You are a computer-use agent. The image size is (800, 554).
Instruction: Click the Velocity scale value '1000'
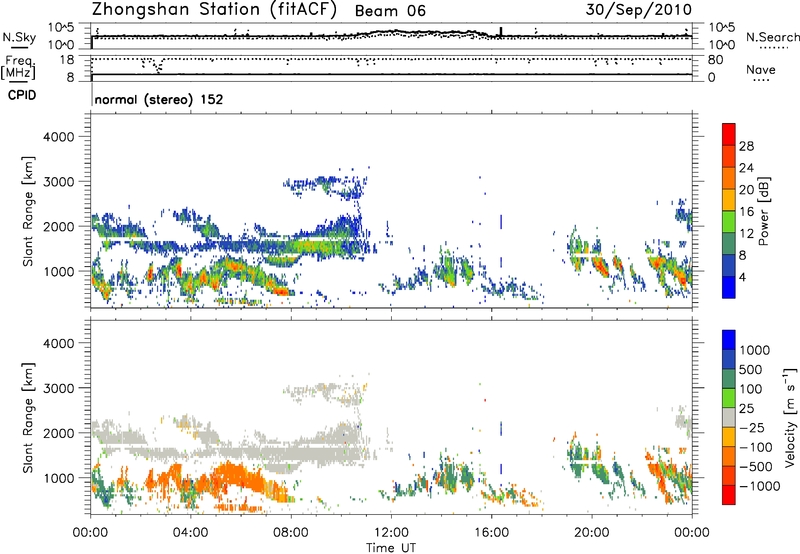(754, 350)
